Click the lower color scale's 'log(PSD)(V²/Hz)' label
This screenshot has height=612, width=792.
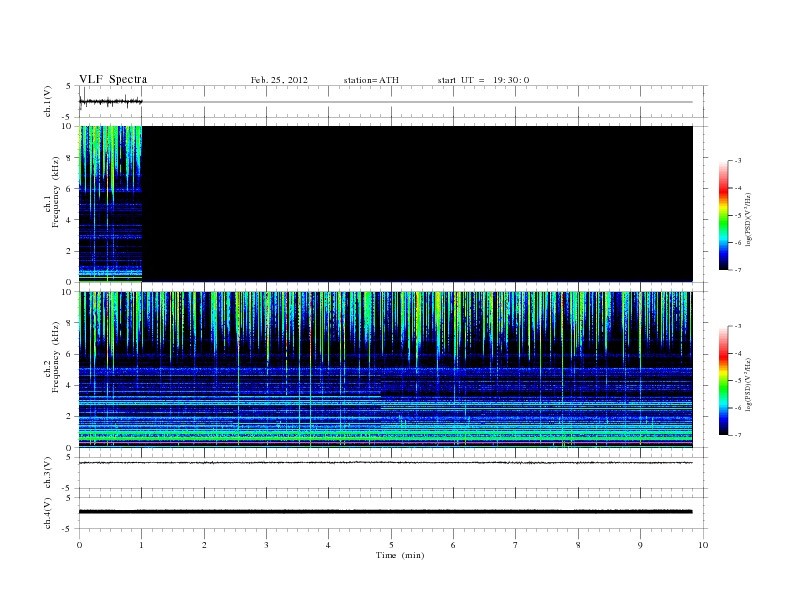[x=748, y=384]
